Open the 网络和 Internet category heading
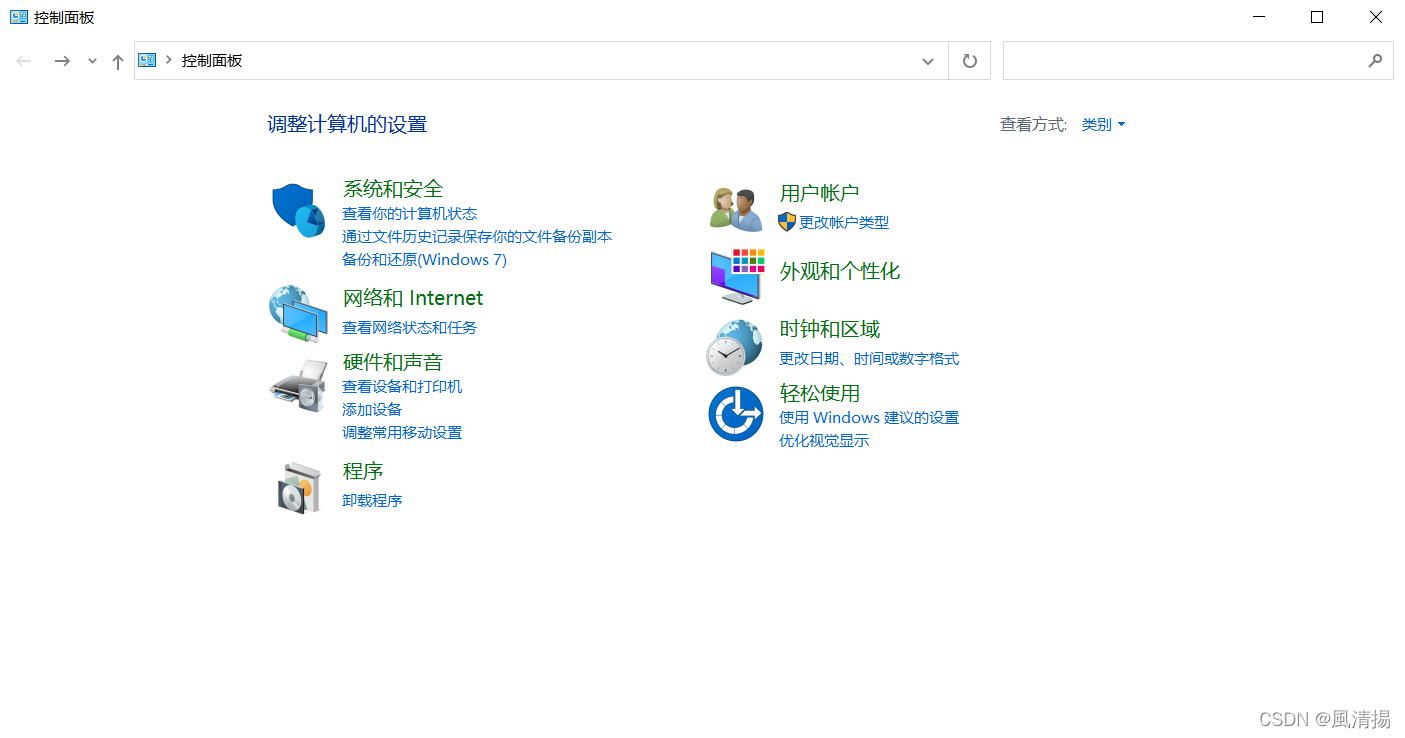 click(413, 298)
